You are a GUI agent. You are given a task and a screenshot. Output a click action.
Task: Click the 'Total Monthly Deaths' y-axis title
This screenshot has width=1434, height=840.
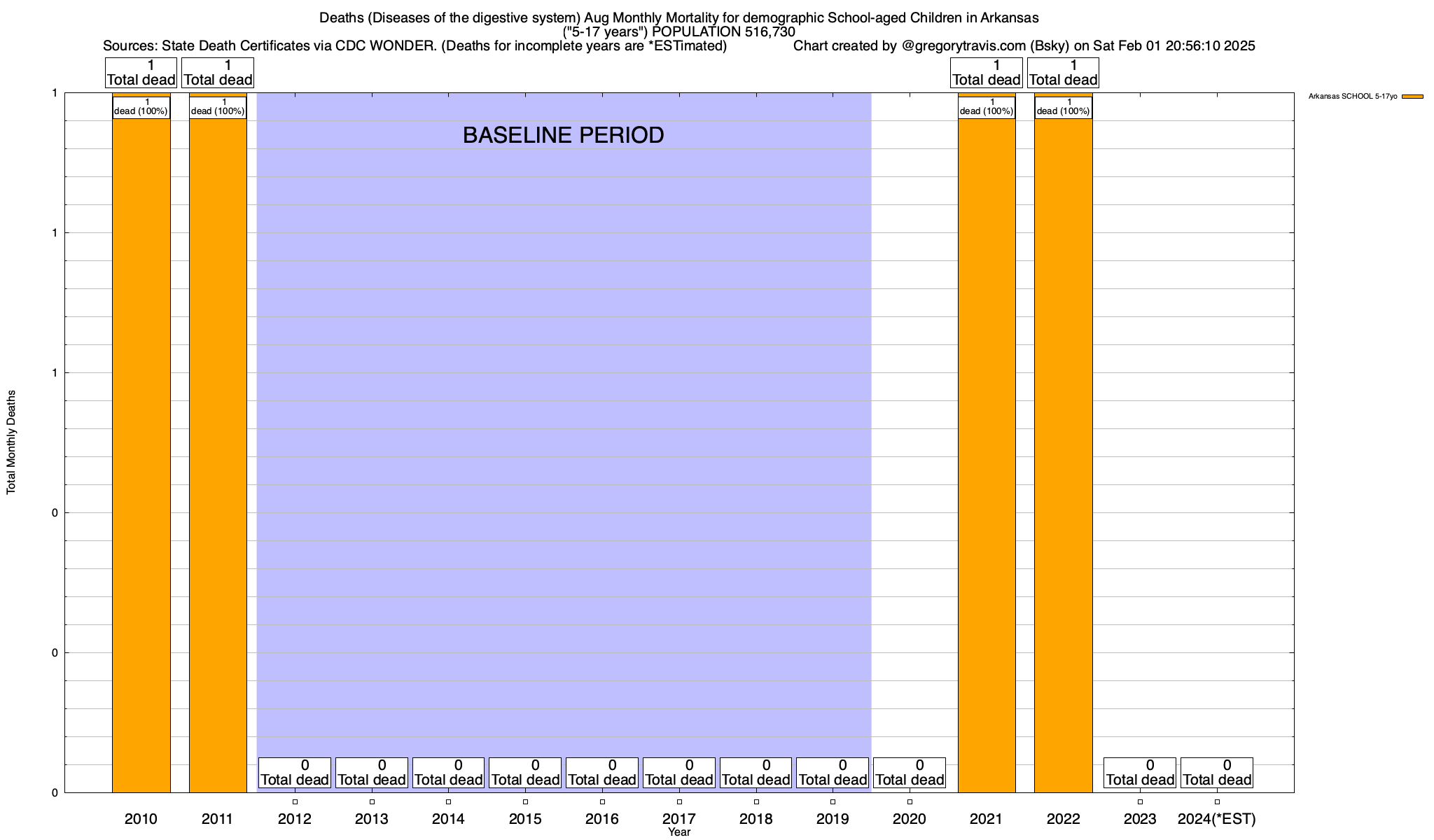tap(11, 442)
